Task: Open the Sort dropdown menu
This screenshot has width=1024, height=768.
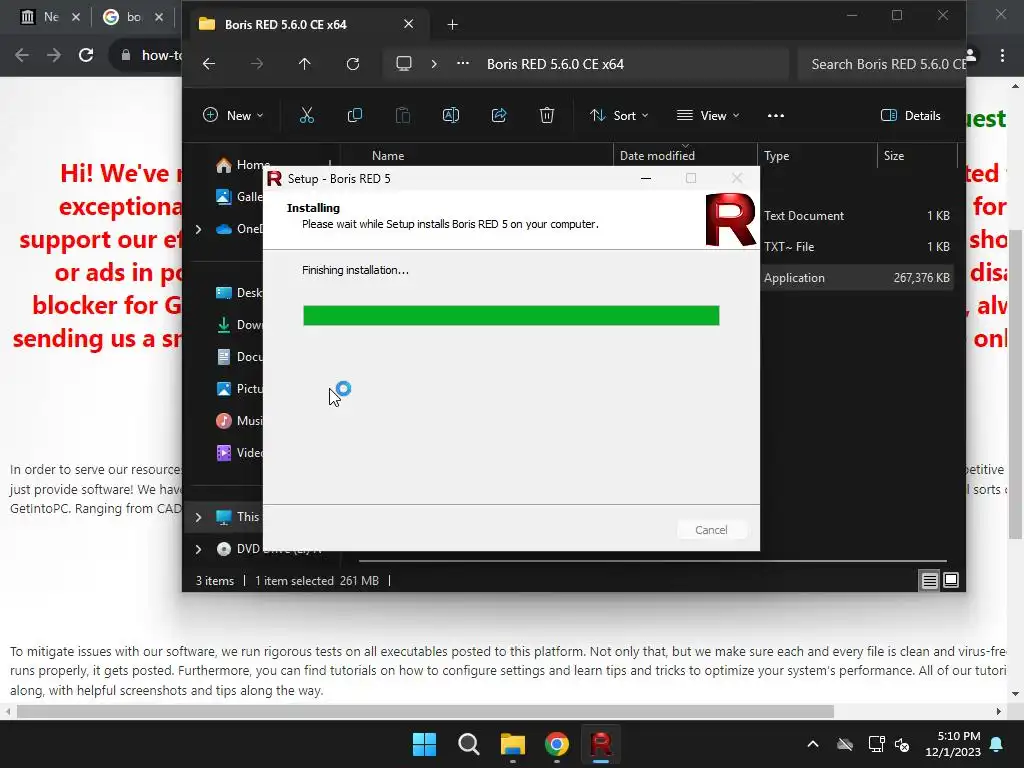Action: click(x=619, y=116)
